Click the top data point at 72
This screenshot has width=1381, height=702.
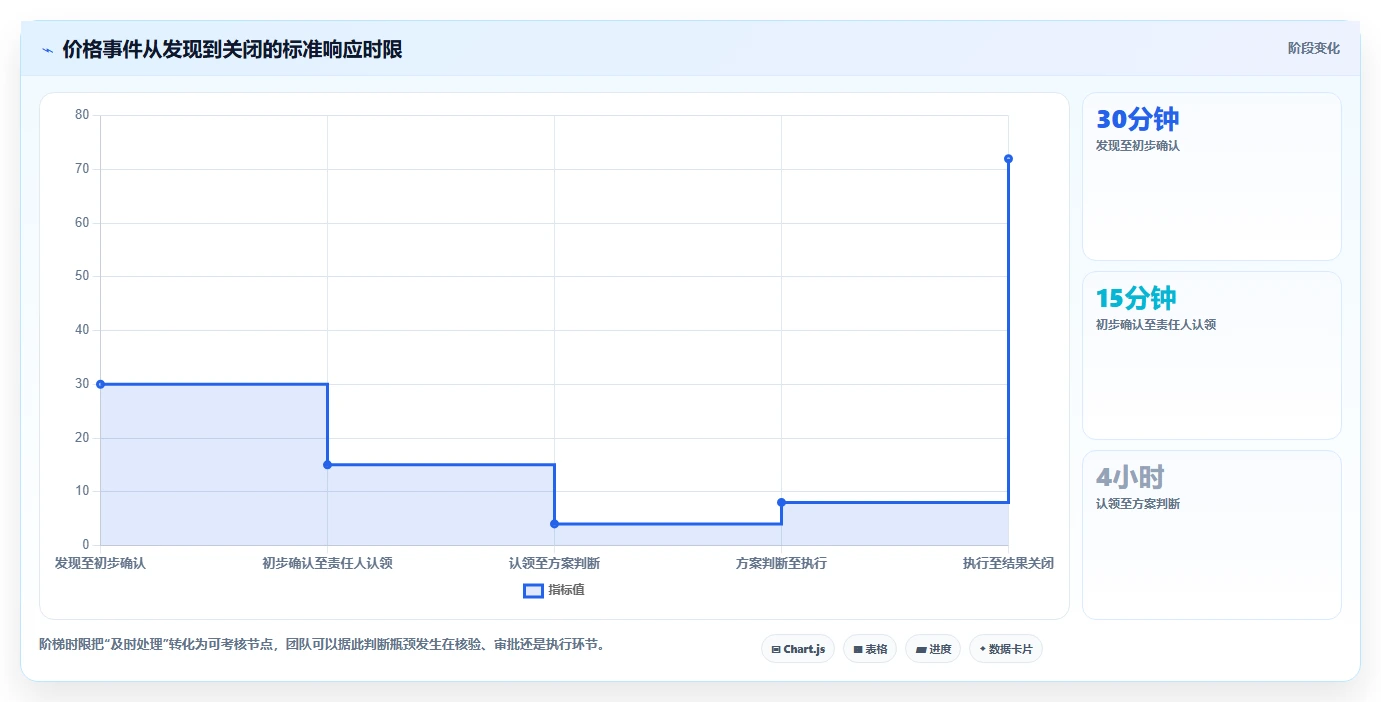[x=1008, y=159]
